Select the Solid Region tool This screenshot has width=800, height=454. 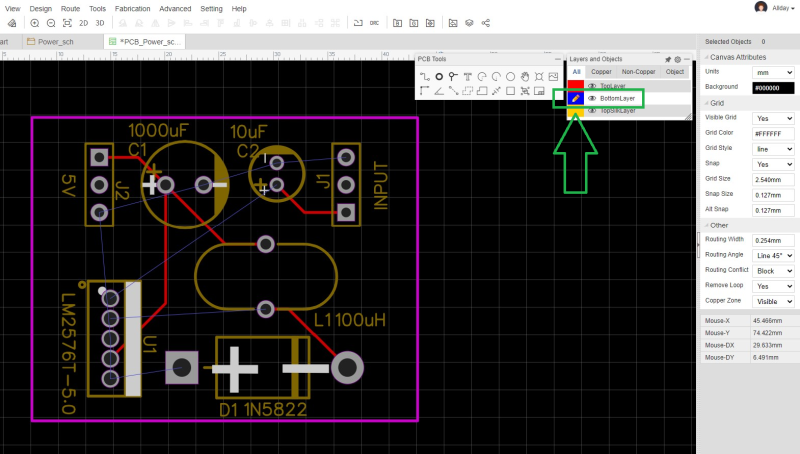pyautogui.click(x=482, y=91)
